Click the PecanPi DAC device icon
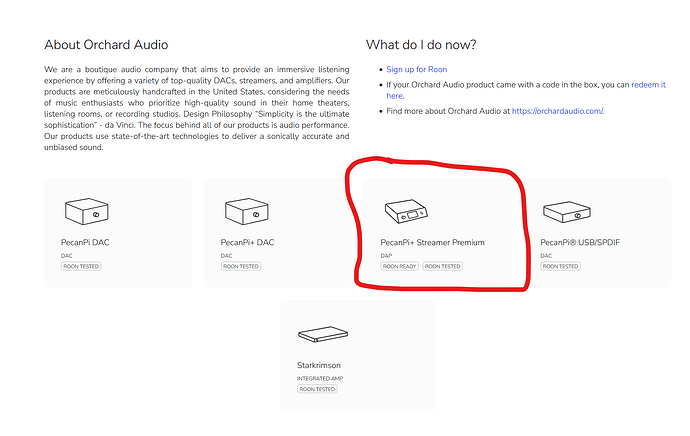Viewport: 690px width, 436px height. point(83,211)
